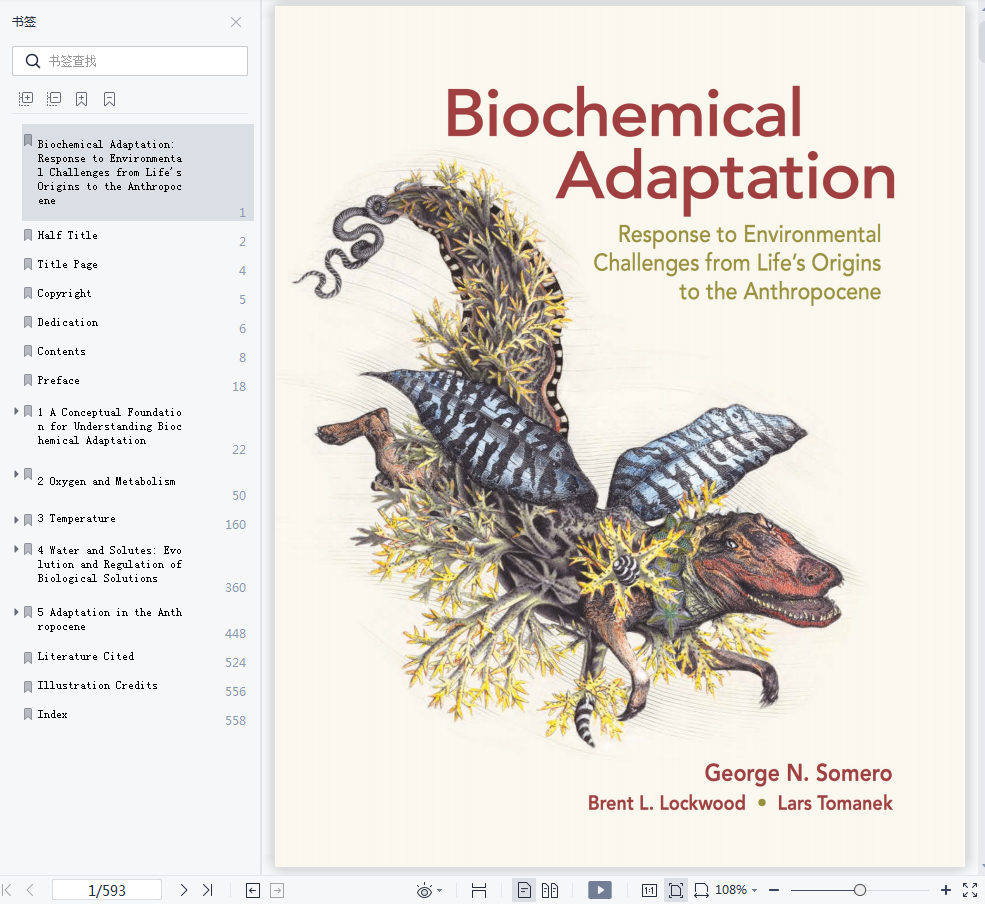This screenshot has height=904, width=985.
Task: Expand all bookmarks icon
Action: click(x=26, y=99)
